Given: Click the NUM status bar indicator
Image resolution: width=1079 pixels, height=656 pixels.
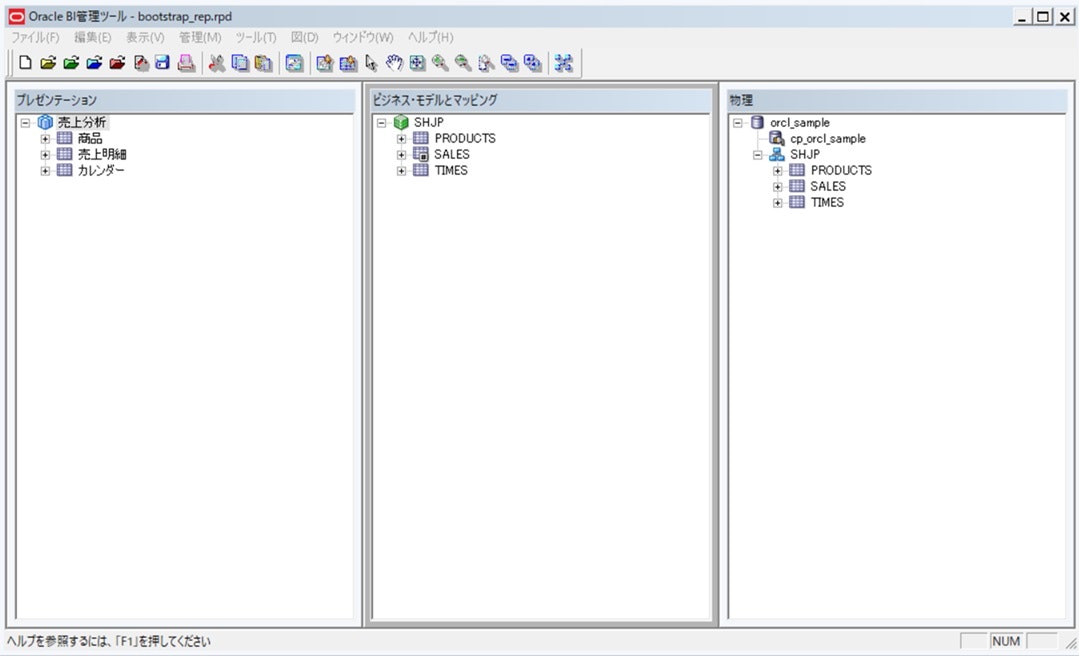Looking at the screenshot, I should click(1006, 641).
